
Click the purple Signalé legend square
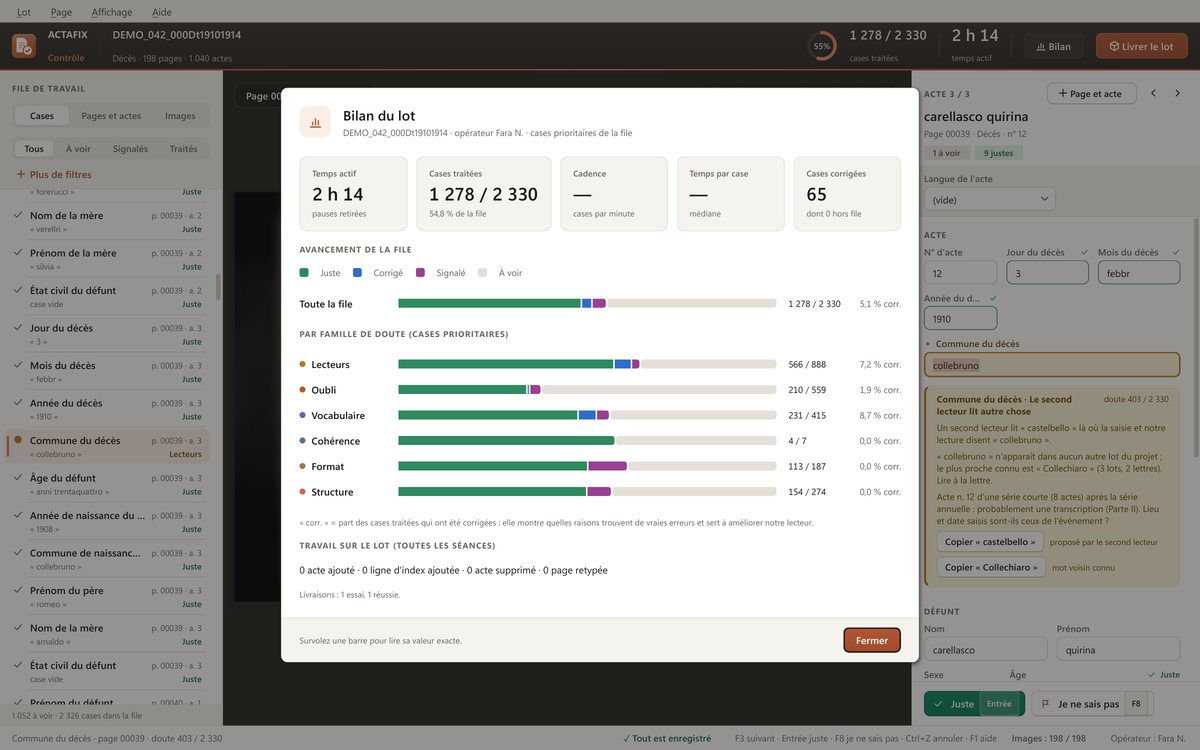coord(420,272)
